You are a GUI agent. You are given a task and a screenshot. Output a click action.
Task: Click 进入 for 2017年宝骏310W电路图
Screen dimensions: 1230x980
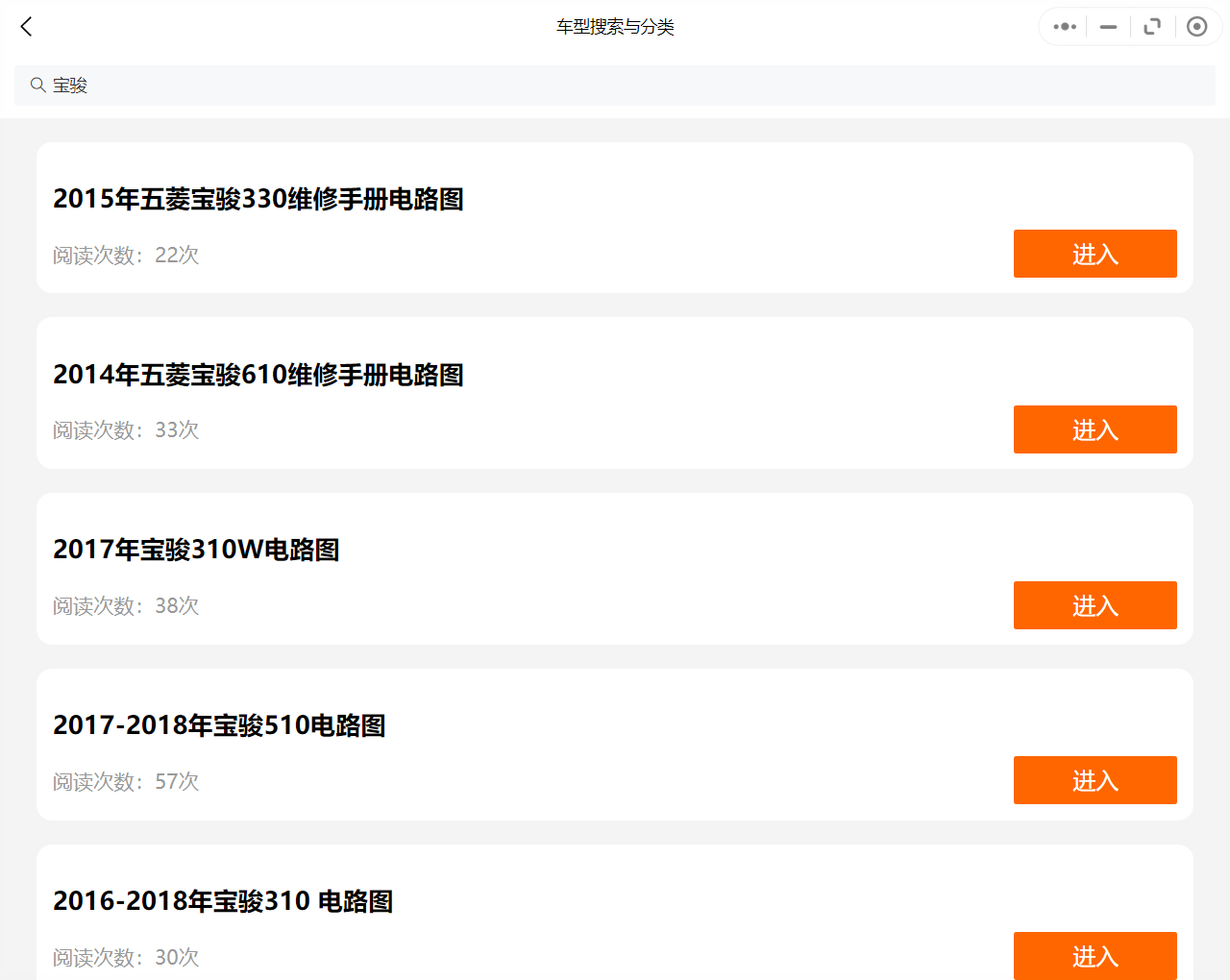tap(1095, 605)
